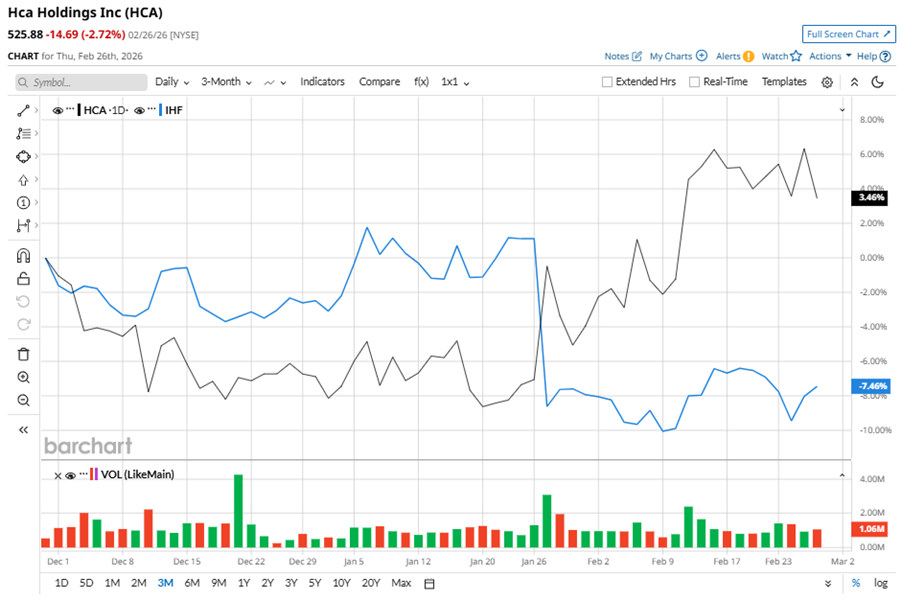This screenshot has height=600, width=902.
Task: Open the Indicators menu
Action: pyautogui.click(x=322, y=82)
